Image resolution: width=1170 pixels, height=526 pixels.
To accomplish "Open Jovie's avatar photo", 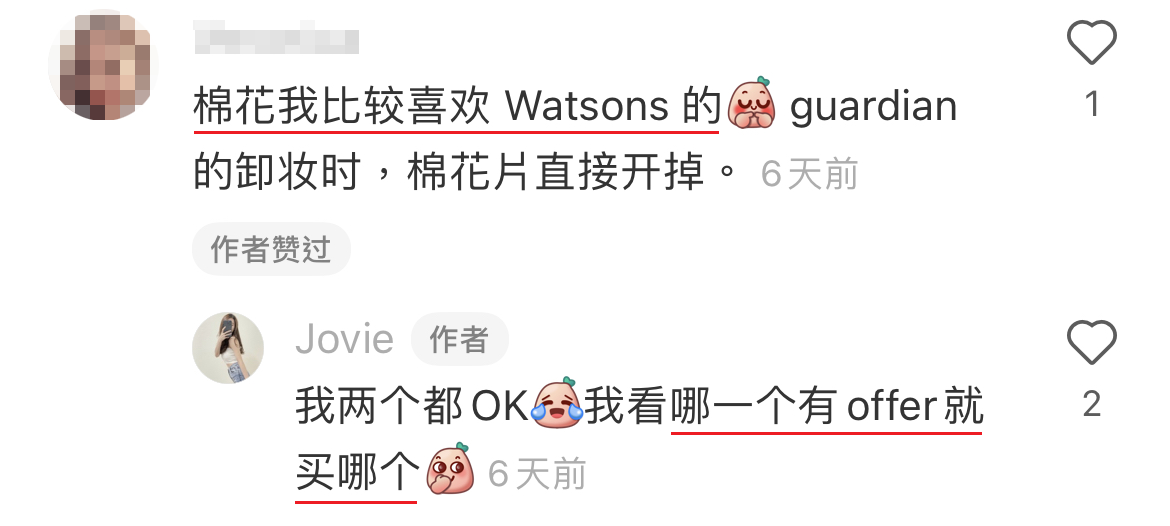I will pos(228,348).
